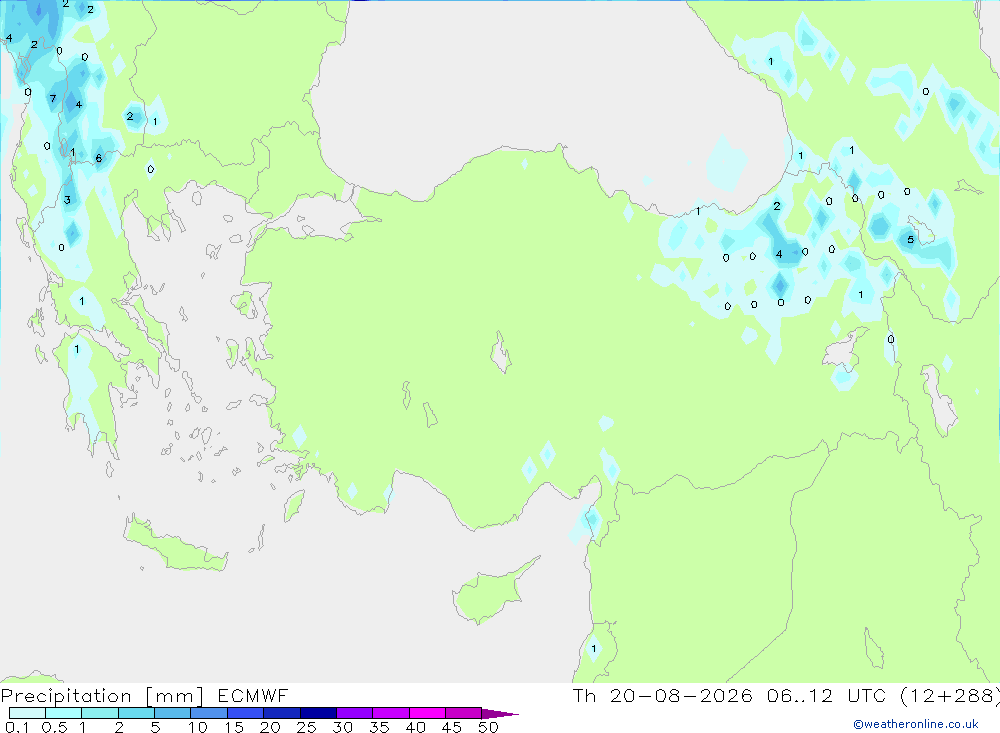Click the '6' precipitation value on map
Screen dimensions: 1000x733
pyautogui.click(x=98, y=158)
